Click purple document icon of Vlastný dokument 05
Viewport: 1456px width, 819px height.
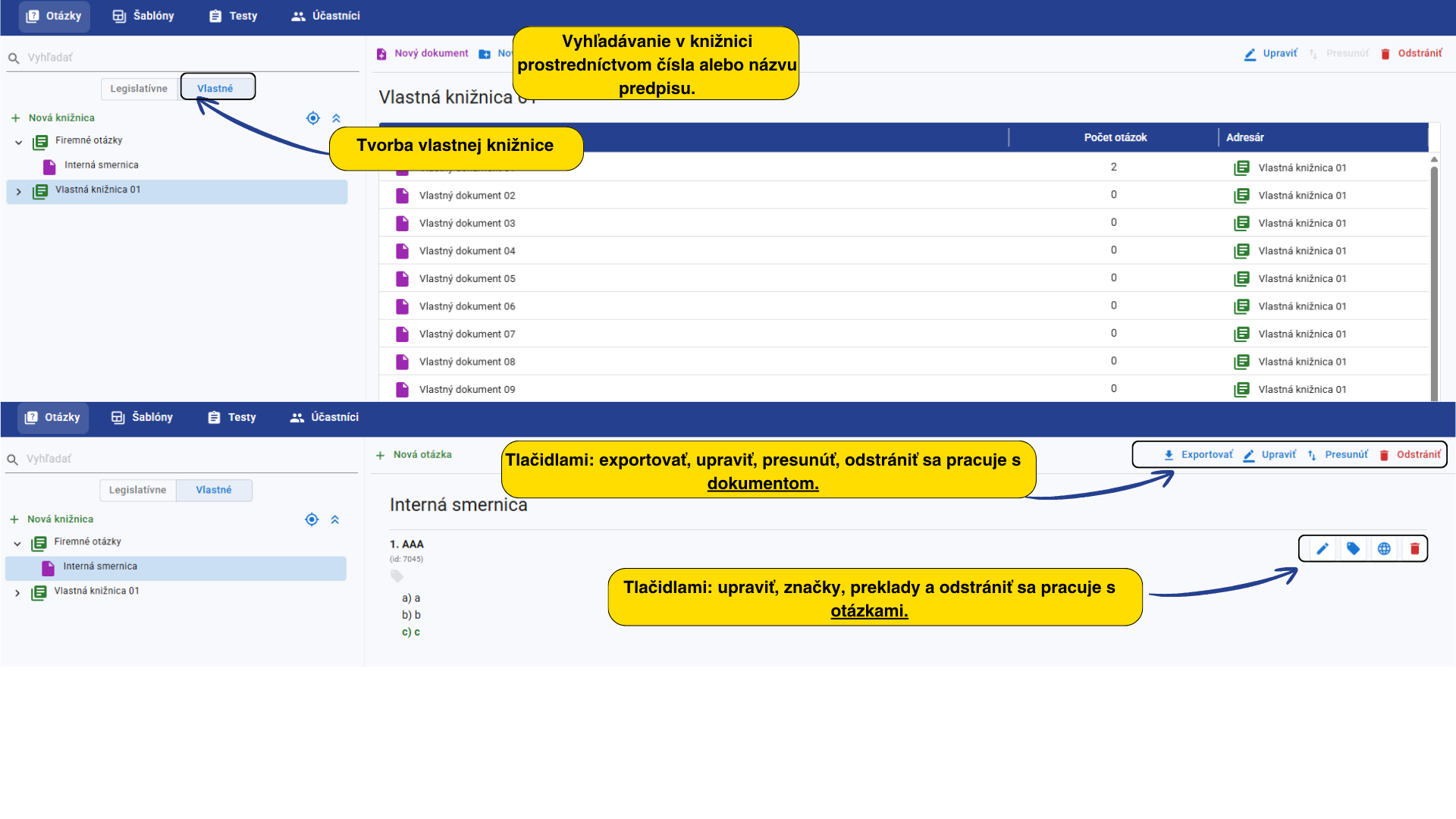coord(403,279)
